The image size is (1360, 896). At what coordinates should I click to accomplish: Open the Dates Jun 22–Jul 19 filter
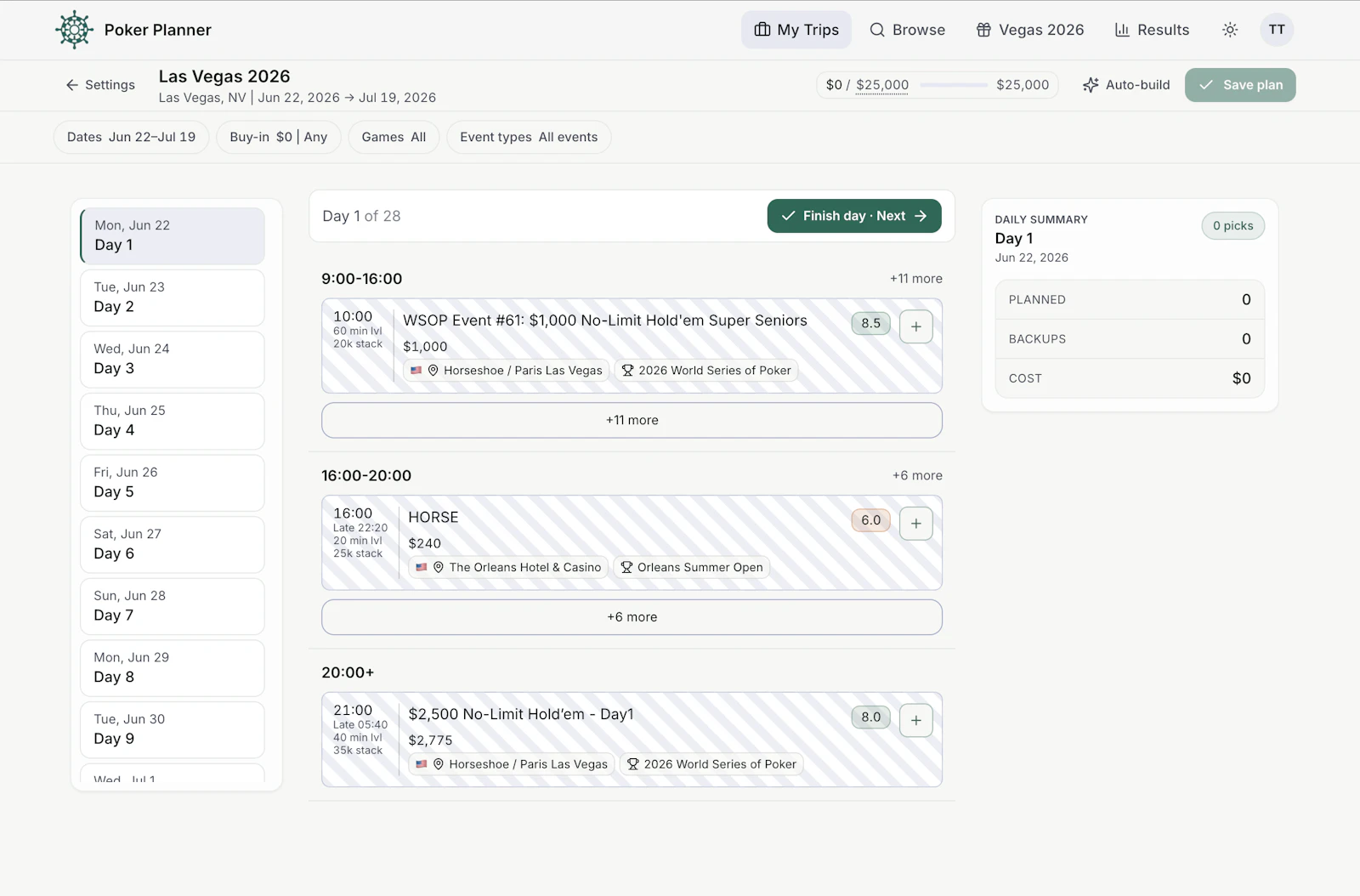[x=131, y=137]
